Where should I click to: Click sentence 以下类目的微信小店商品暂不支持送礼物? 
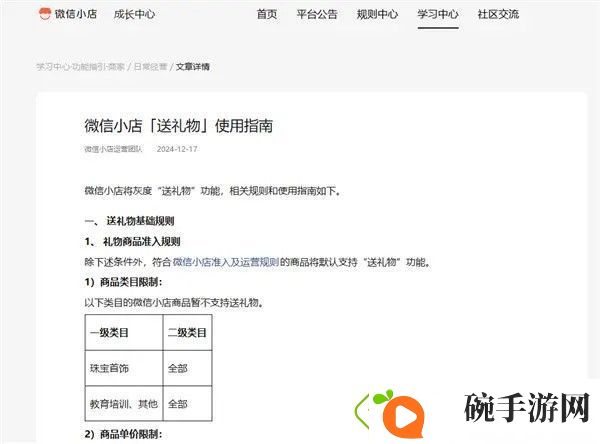coord(174,303)
